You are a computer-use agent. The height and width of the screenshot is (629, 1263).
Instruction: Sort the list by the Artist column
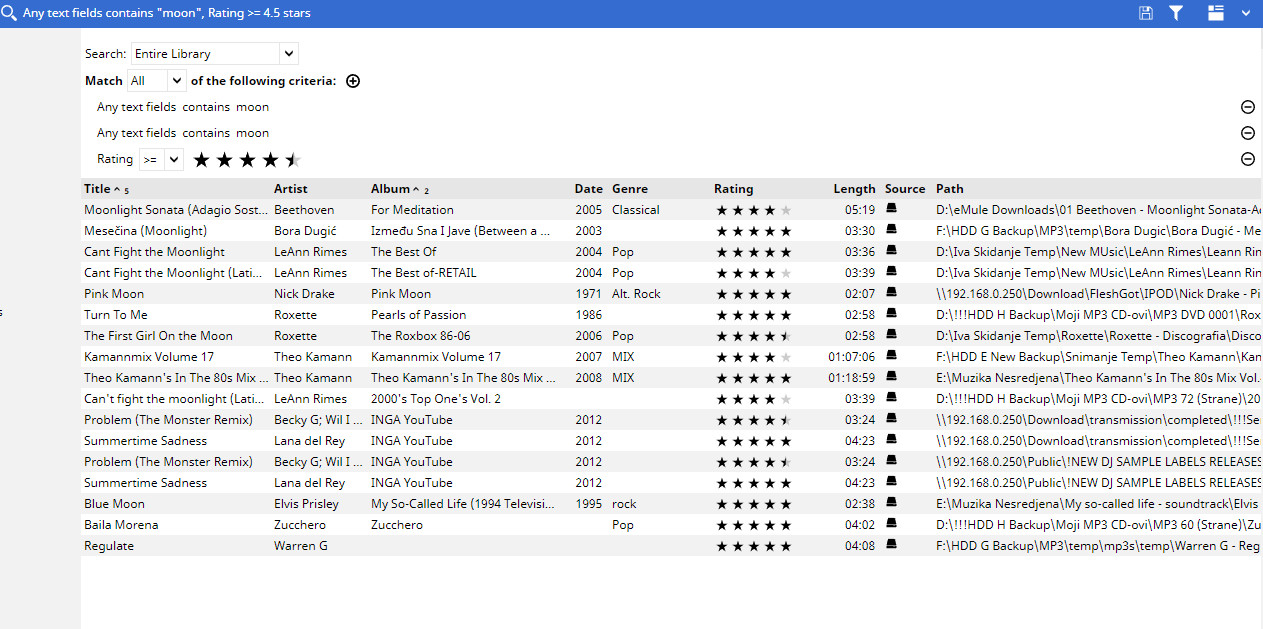coord(291,189)
